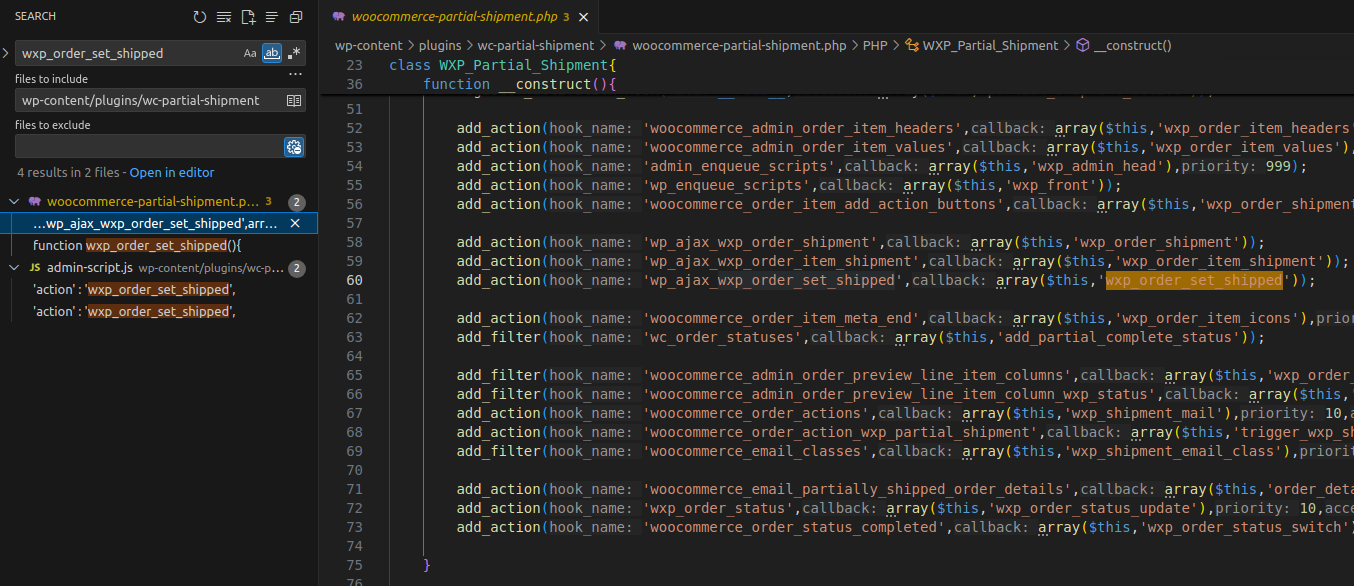Open a new search editor
The width and height of the screenshot is (1354, 586).
click(x=248, y=17)
